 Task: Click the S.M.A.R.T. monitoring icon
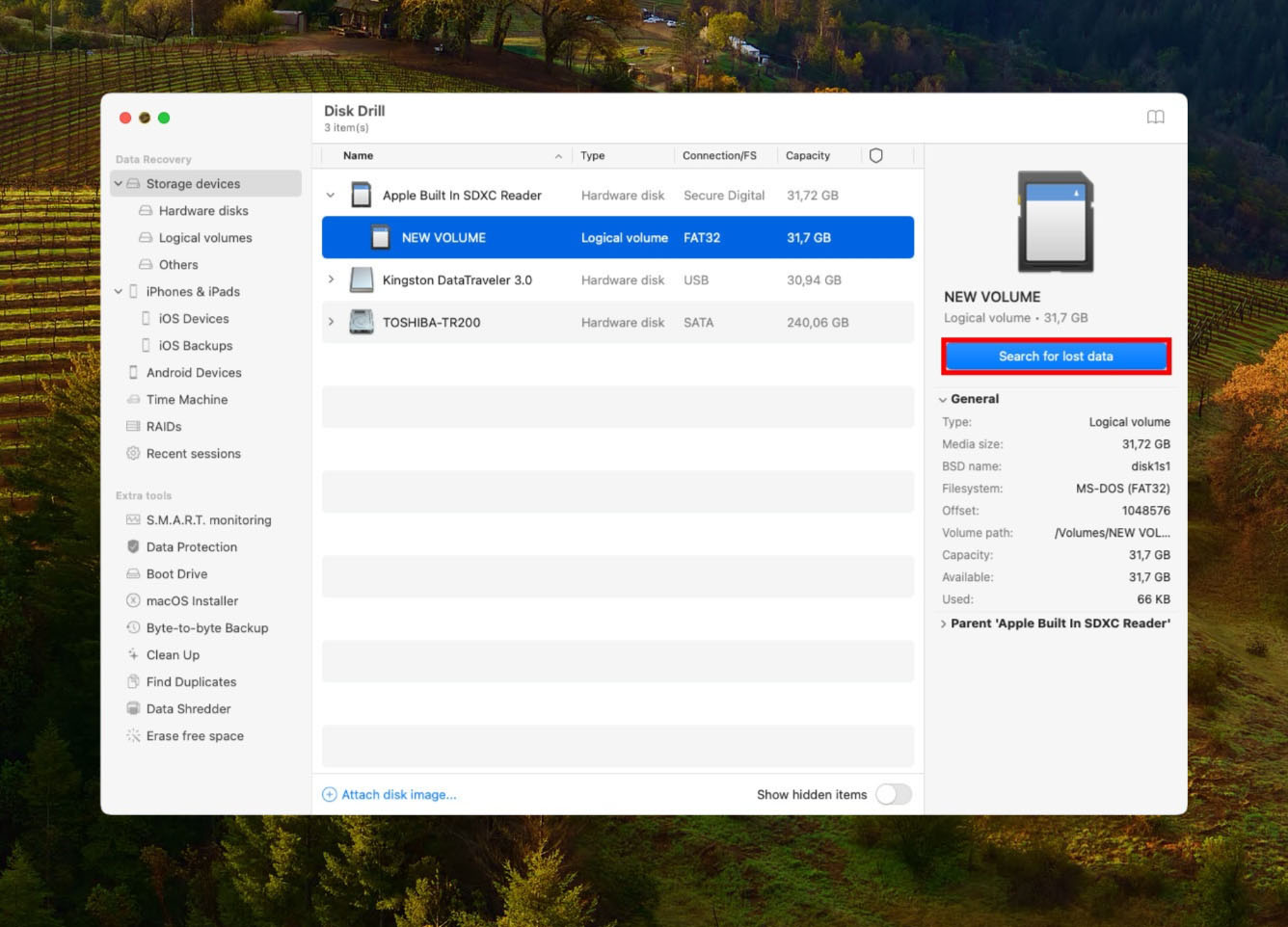pyautogui.click(x=133, y=520)
